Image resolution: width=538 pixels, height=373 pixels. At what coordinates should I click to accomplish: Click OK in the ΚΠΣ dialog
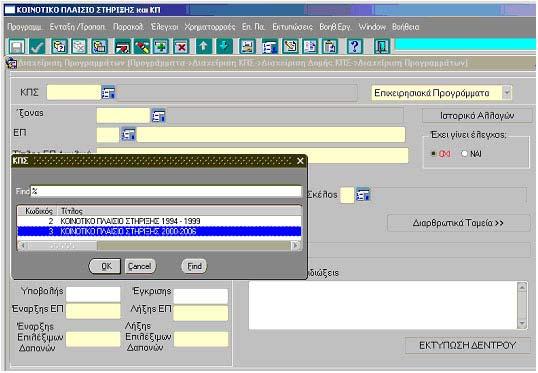[105, 266]
